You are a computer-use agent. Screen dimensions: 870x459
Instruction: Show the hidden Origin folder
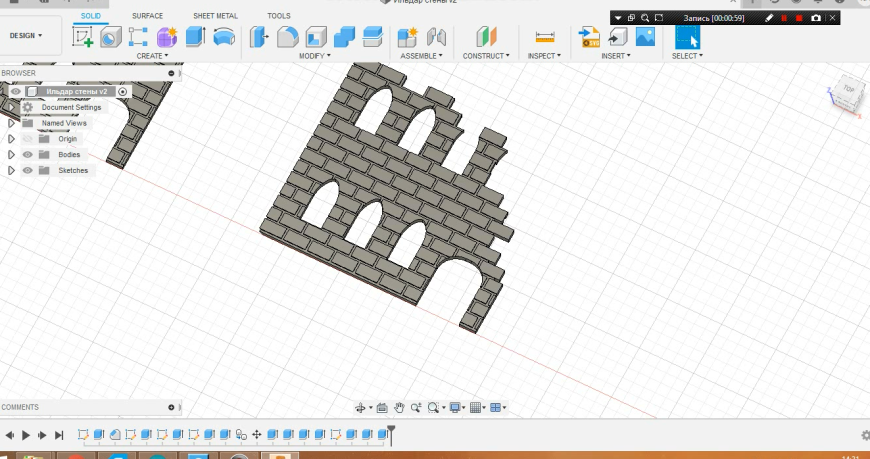pyautogui.click(x=28, y=139)
